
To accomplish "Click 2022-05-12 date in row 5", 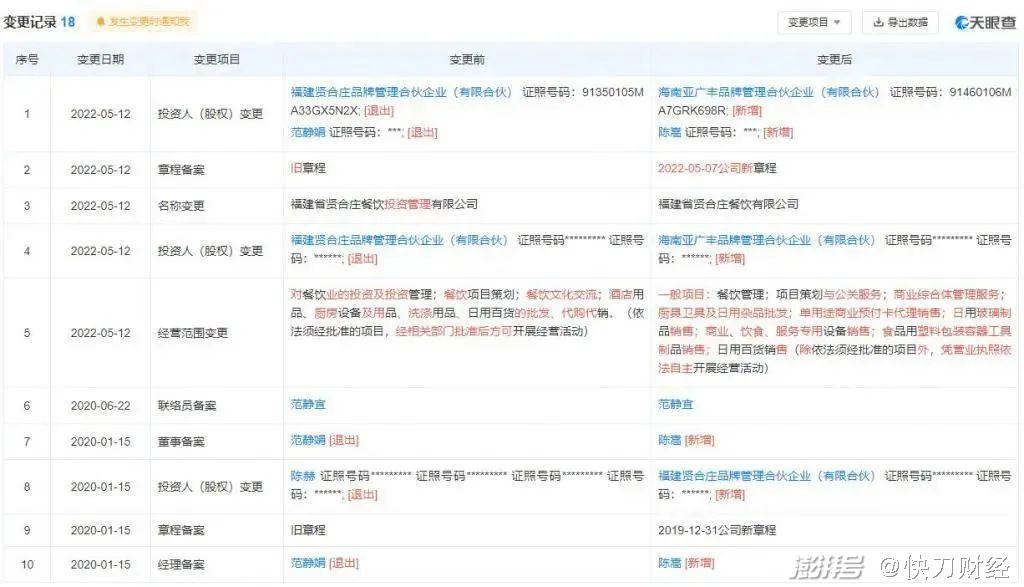I will (x=101, y=333).
